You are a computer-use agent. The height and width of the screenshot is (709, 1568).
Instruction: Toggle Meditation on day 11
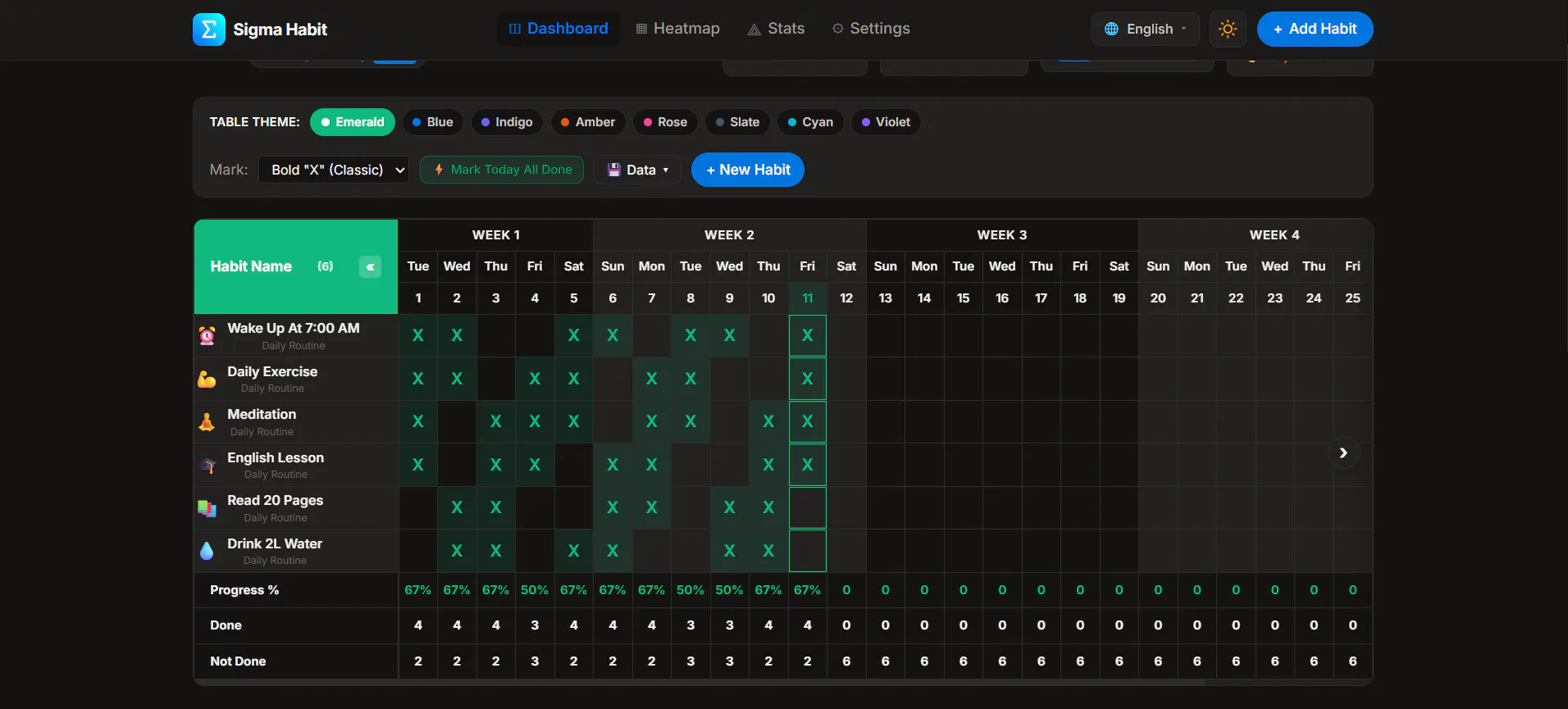(808, 421)
